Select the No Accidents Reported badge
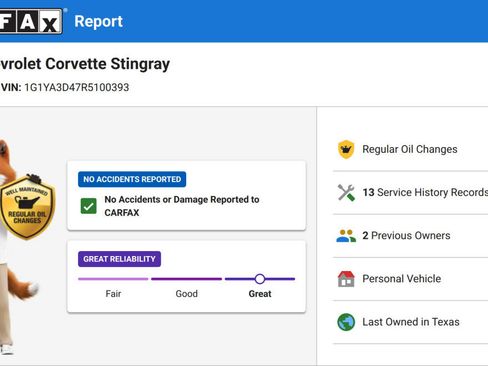 pyautogui.click(x=132, y=179)
